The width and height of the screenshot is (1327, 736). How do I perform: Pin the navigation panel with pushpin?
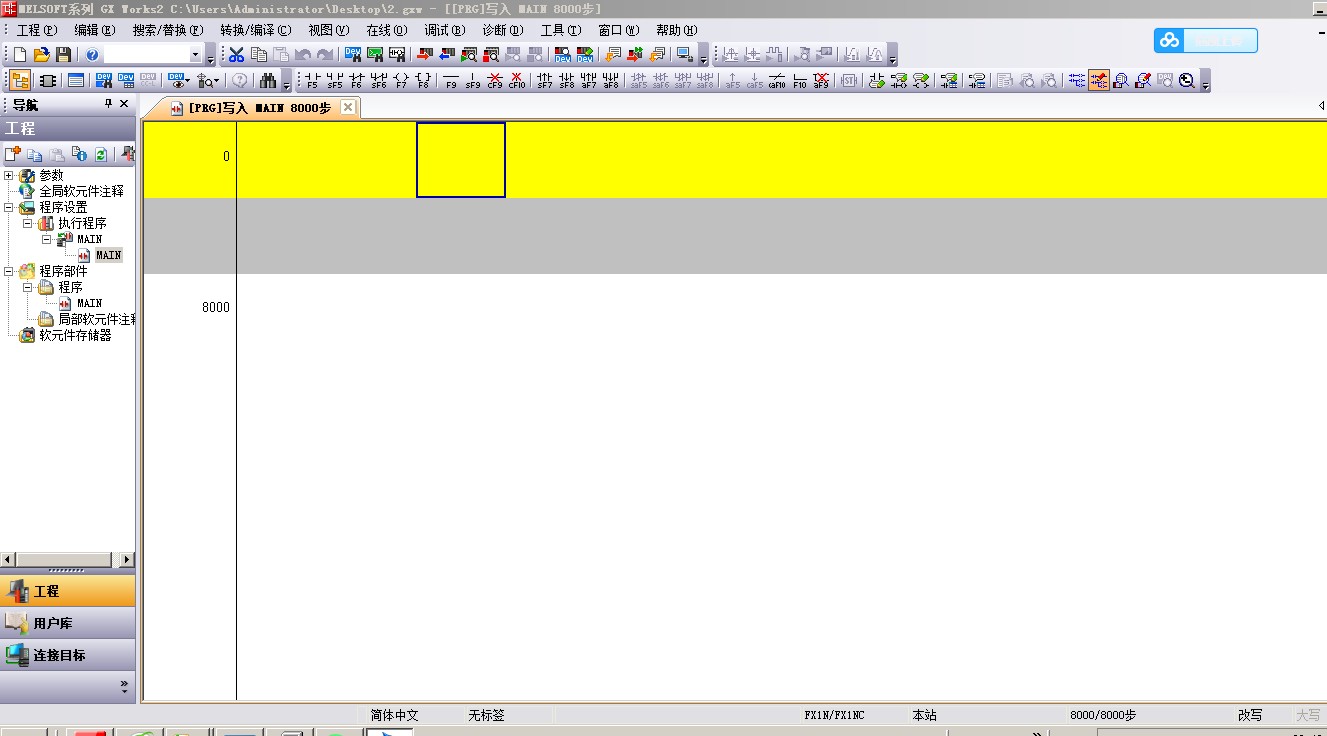click(109, 104)
